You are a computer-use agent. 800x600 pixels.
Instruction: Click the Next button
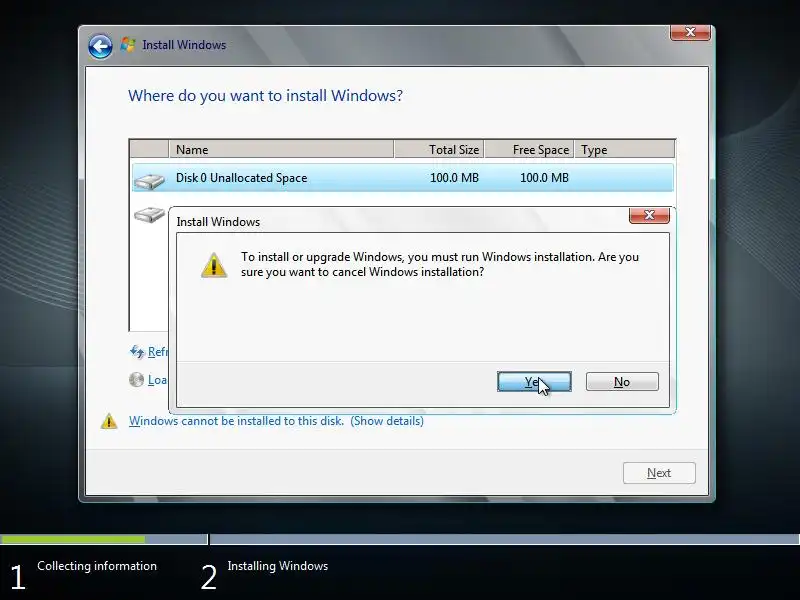[659, 473]
